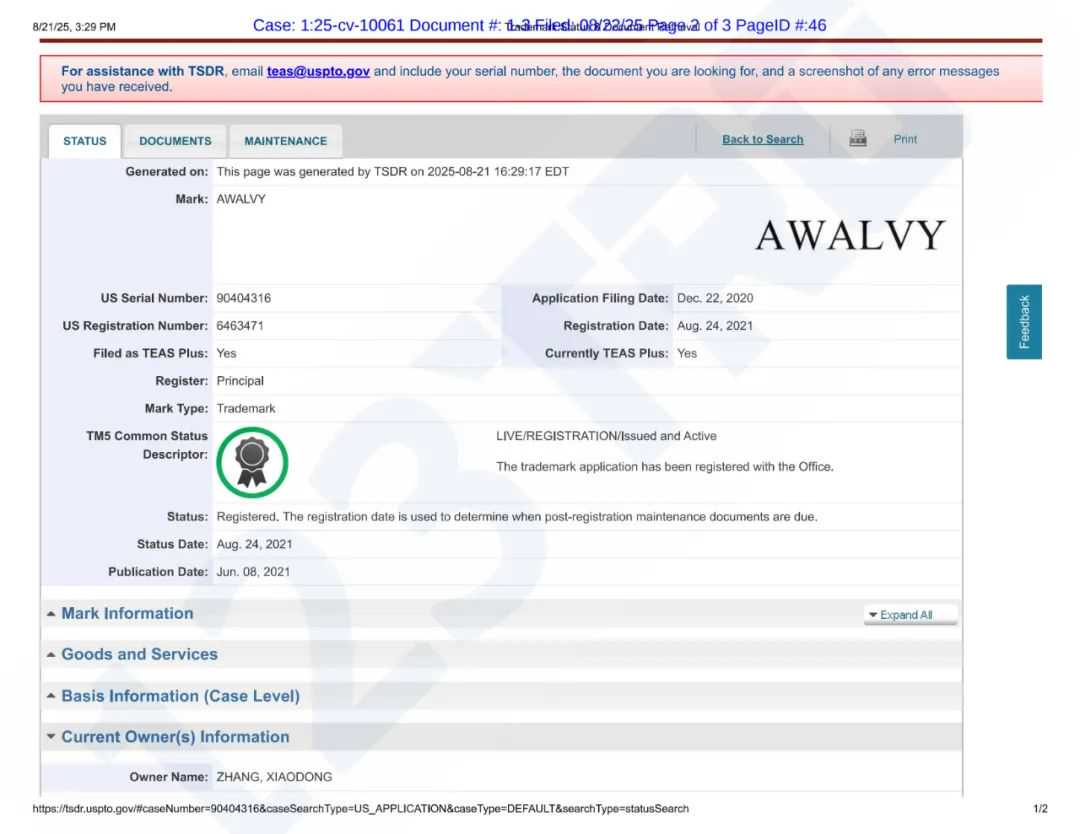Image resolution: width=1080 pixels, height=834 pixels.
Task: Click the tsdr.uspto.gov URL in footer
Action: click(x=360, y=809)
